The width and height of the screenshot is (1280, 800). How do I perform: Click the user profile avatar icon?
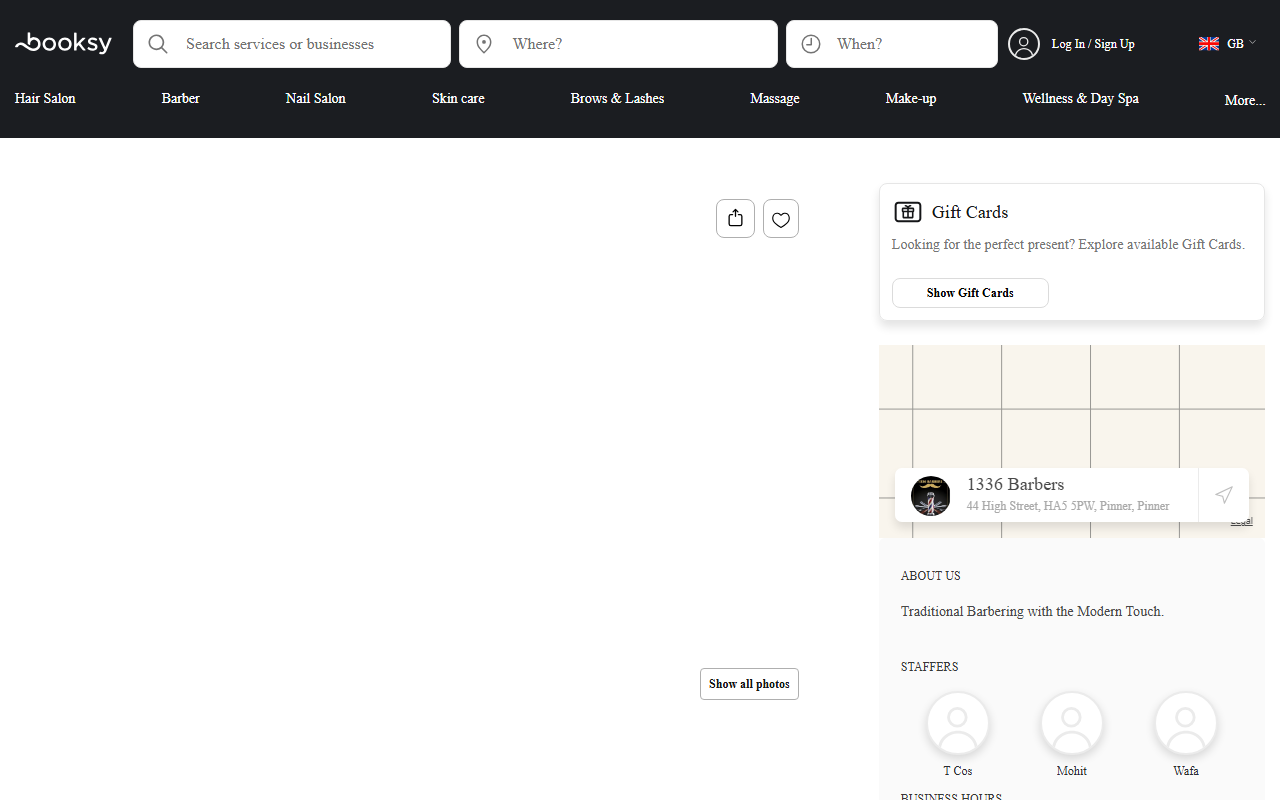tap(1024, 44)
